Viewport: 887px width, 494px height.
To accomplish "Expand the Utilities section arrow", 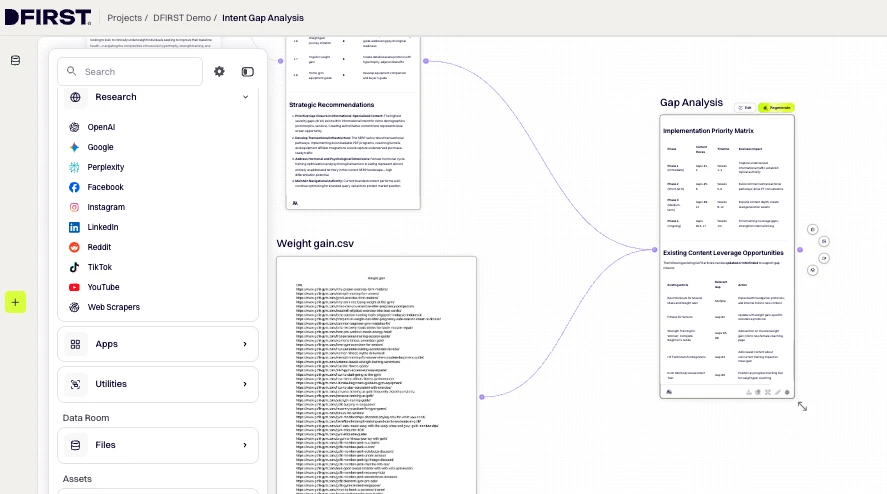I will (245, 384).
